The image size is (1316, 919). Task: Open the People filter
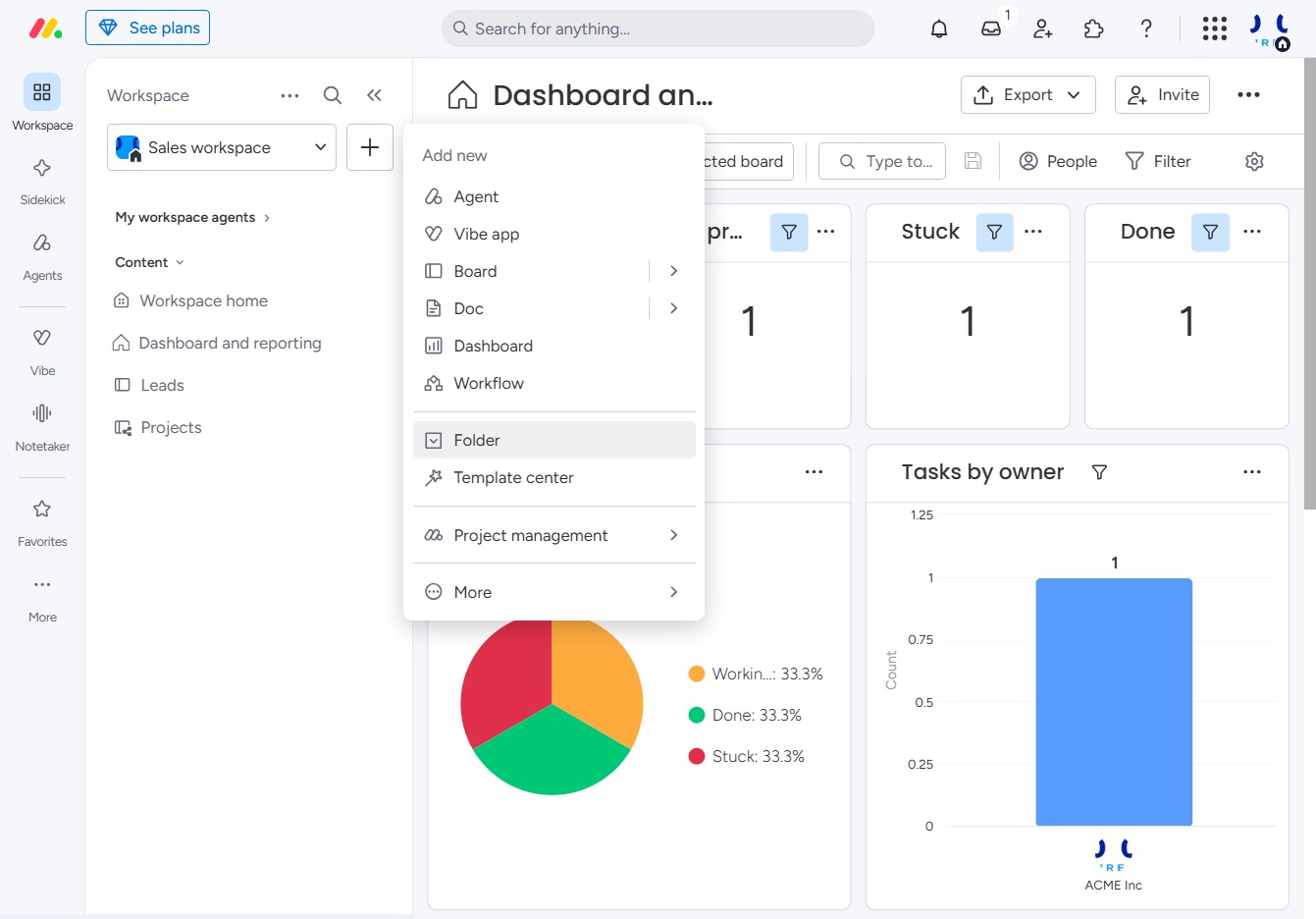tap(1058, 161)
